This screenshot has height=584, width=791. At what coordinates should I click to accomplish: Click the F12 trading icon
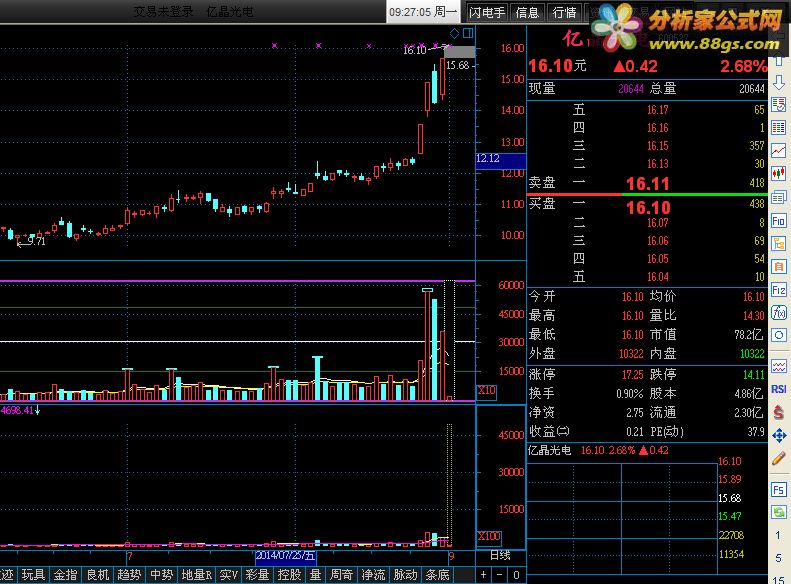tap(779, 290)
